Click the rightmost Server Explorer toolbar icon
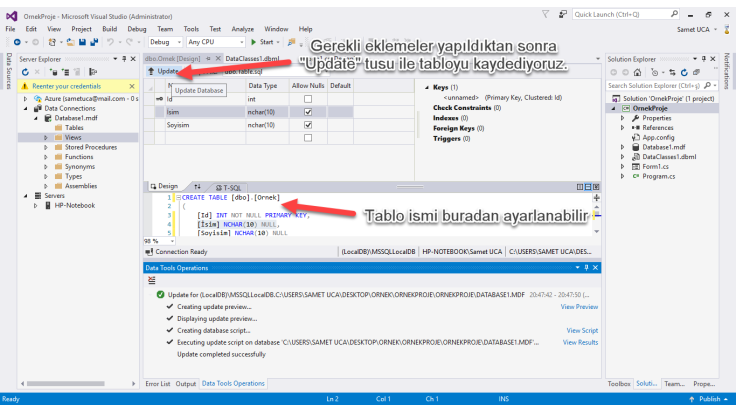 tap(93, 72)
